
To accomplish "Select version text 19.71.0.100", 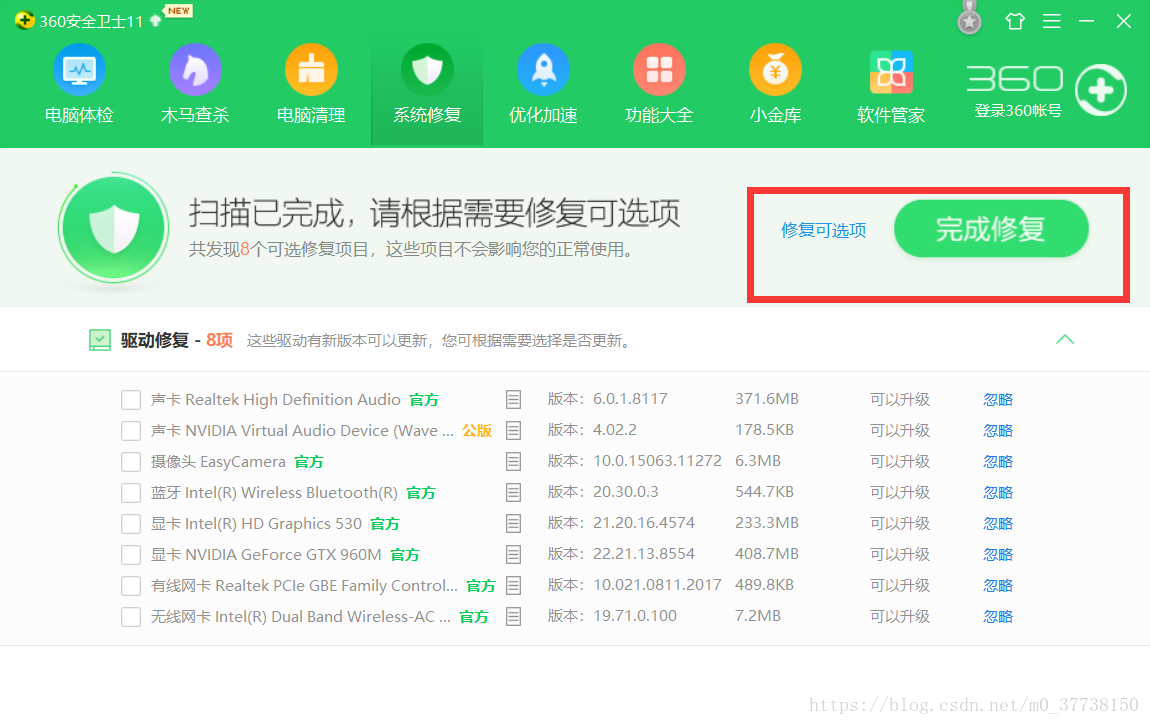I will [634, 616].
